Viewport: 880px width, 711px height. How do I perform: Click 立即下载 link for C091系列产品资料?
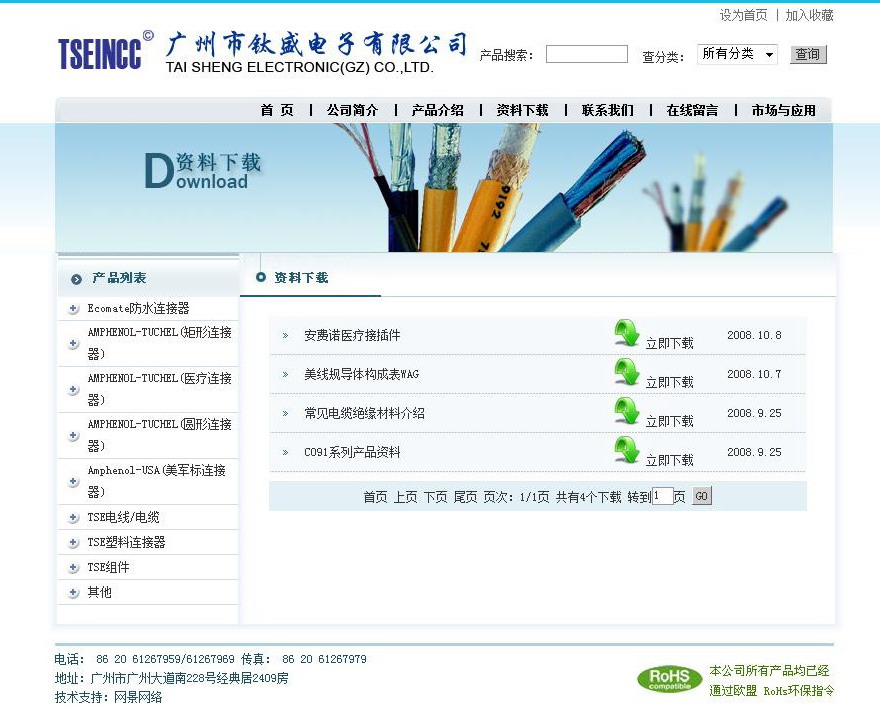[670, 460]
